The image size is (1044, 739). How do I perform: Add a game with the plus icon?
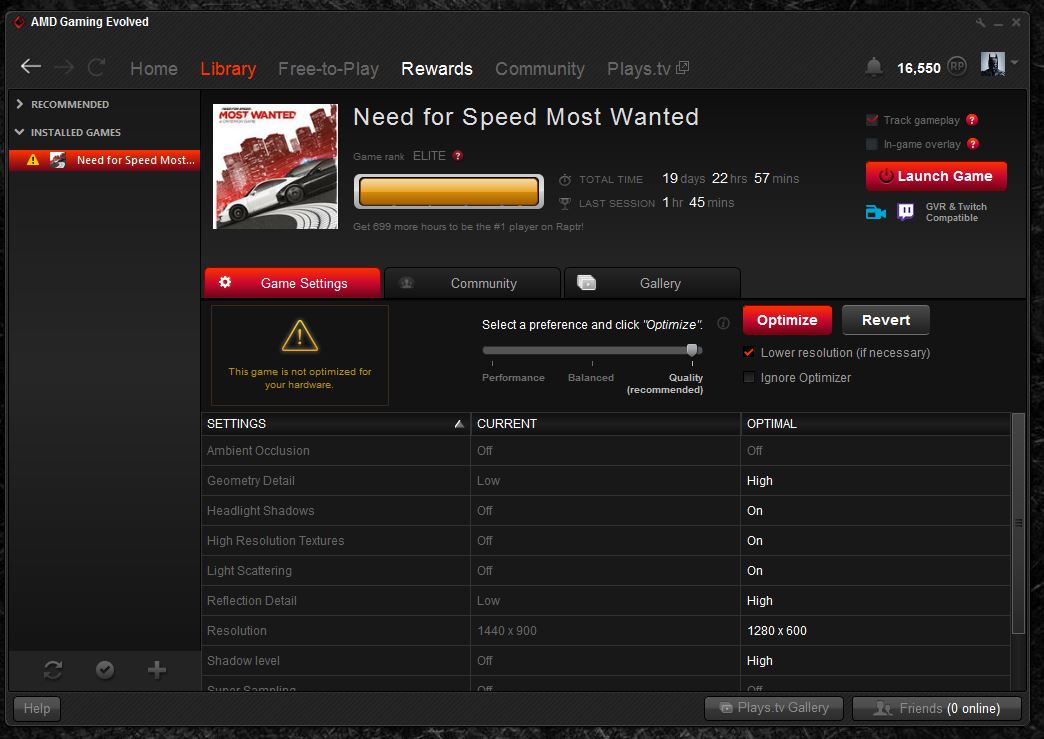tap(157, 670)
